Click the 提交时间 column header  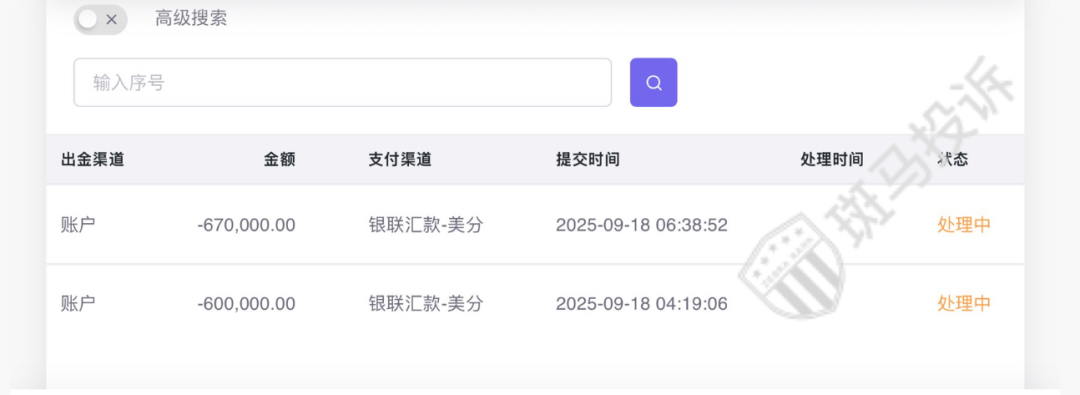[x=588, y=160]
